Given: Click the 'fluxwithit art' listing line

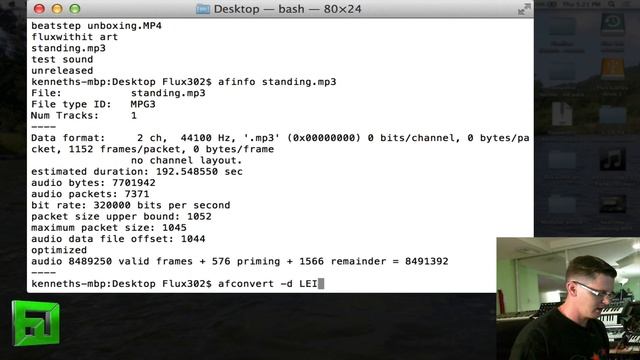Looking at the screenshot, I should point(74,37).
